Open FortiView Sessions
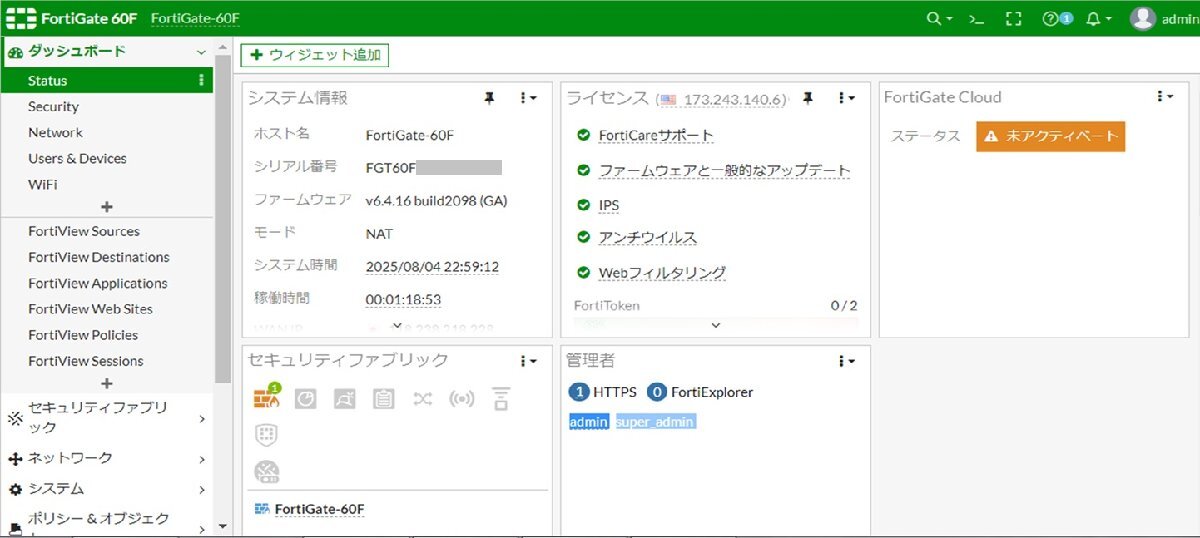Image resolution: width=1200 pixels, height=538 pixels. (x=86, y=361)
